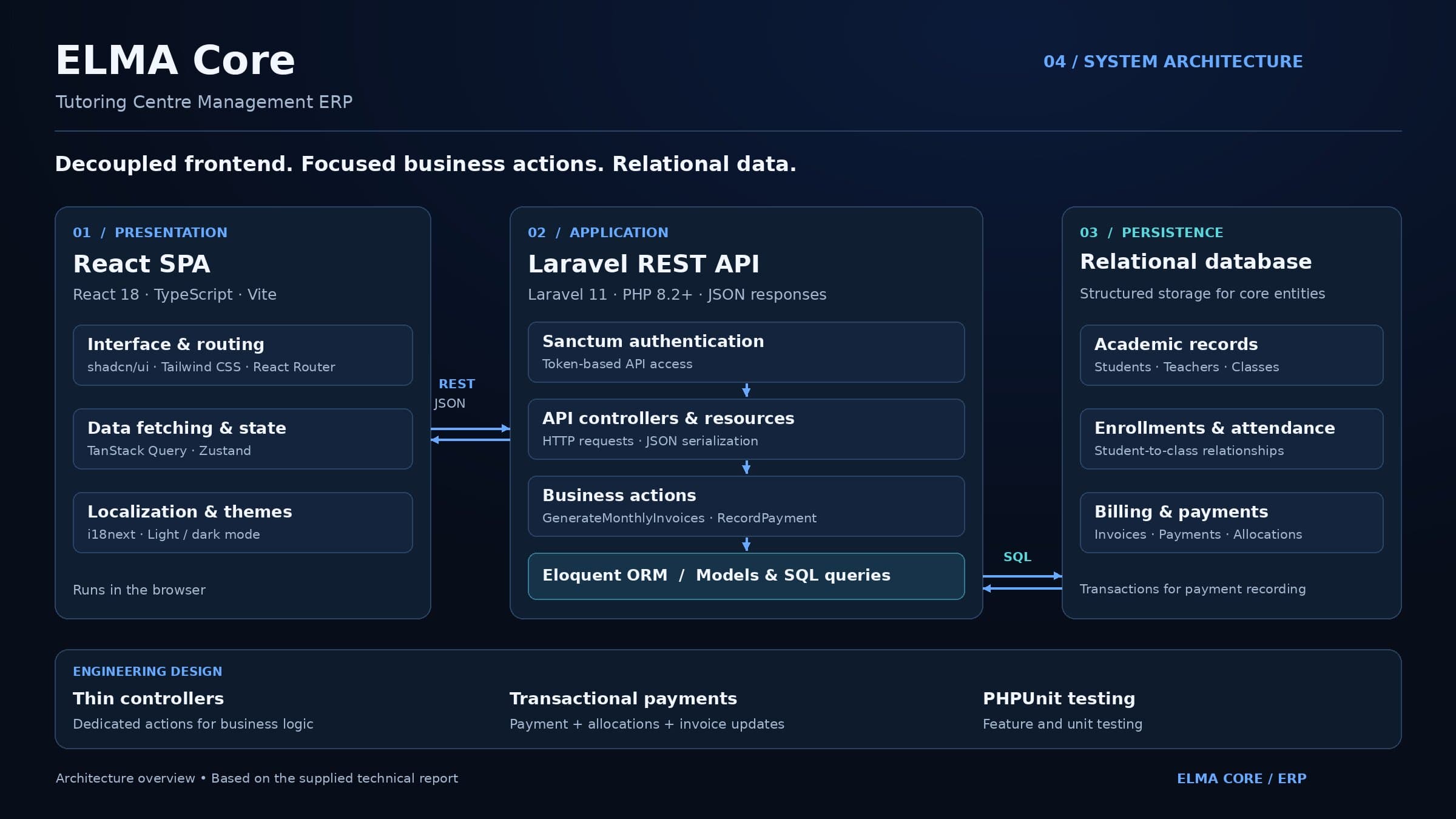Open the Interface & routing card
The width and height of the screenshot is (1456, 819).
[243, 355]
